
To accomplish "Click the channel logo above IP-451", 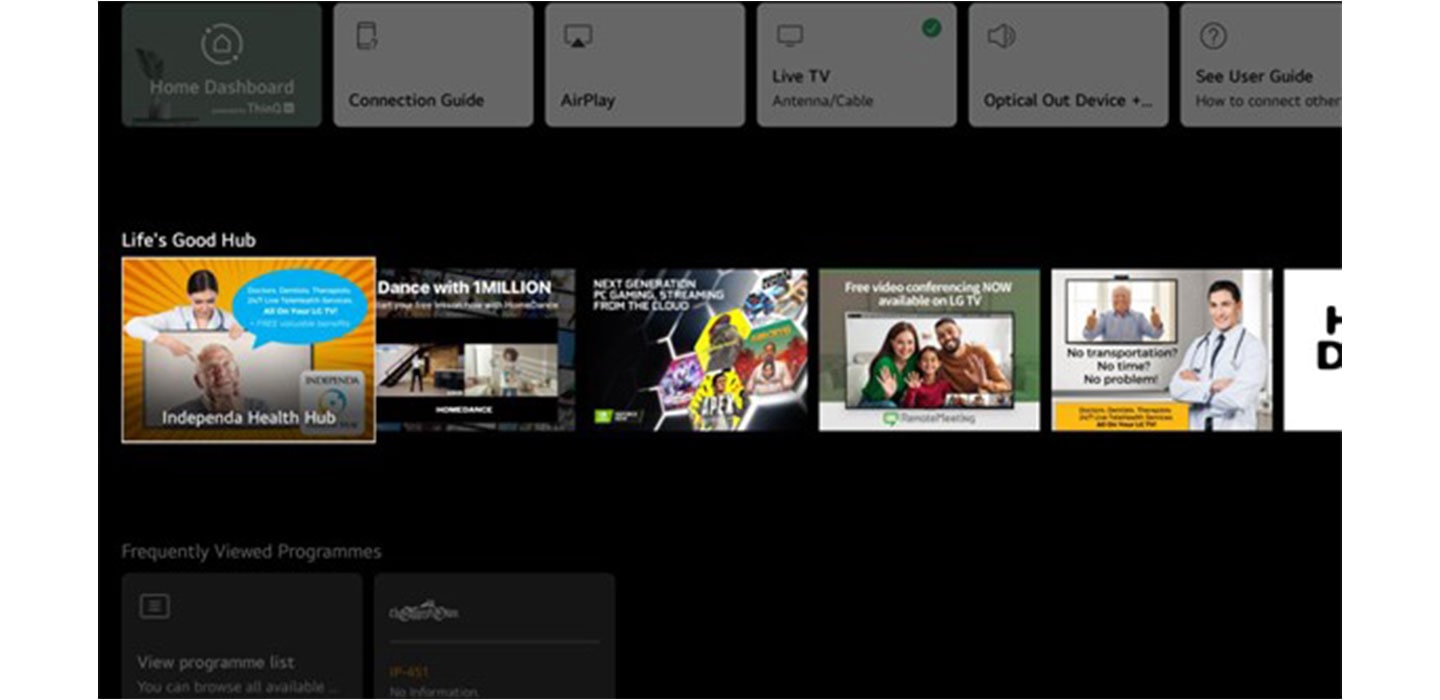I will (423, 610).
